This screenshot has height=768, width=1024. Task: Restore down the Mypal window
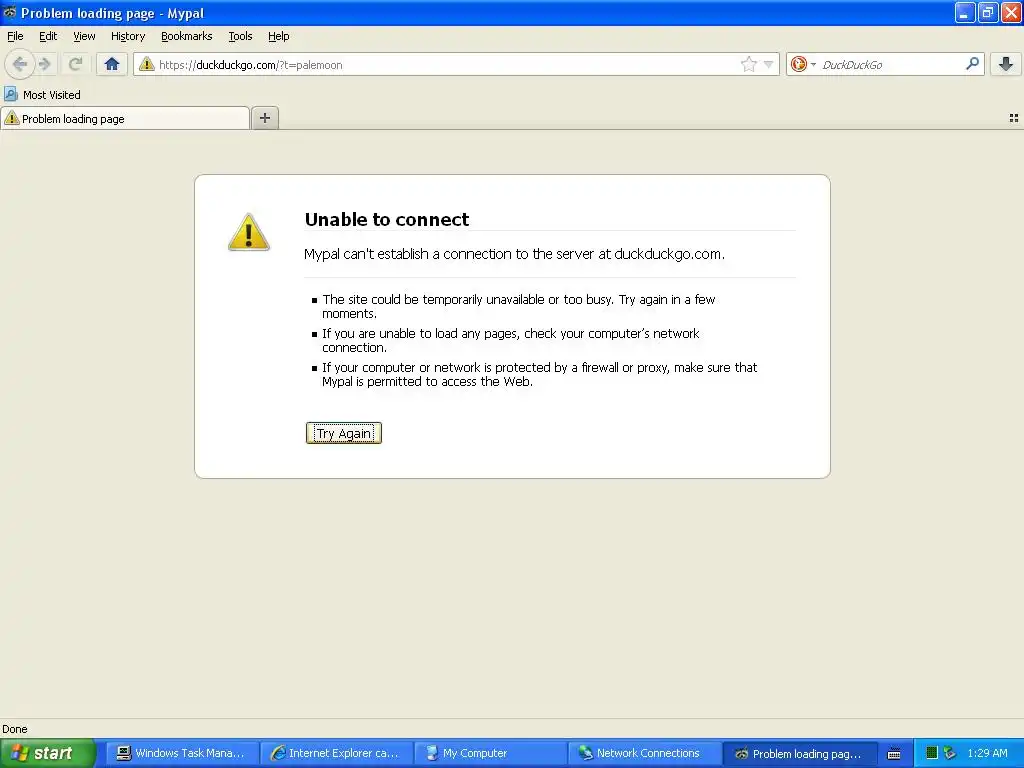click(987, 12)
